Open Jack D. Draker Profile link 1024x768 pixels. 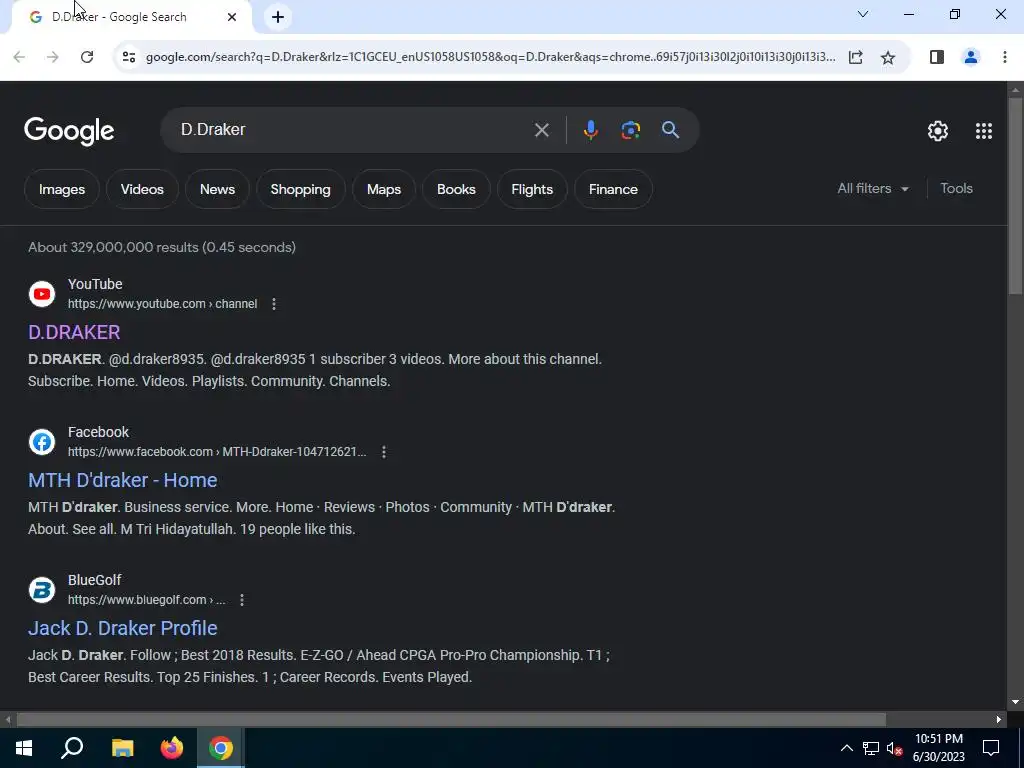123,628
